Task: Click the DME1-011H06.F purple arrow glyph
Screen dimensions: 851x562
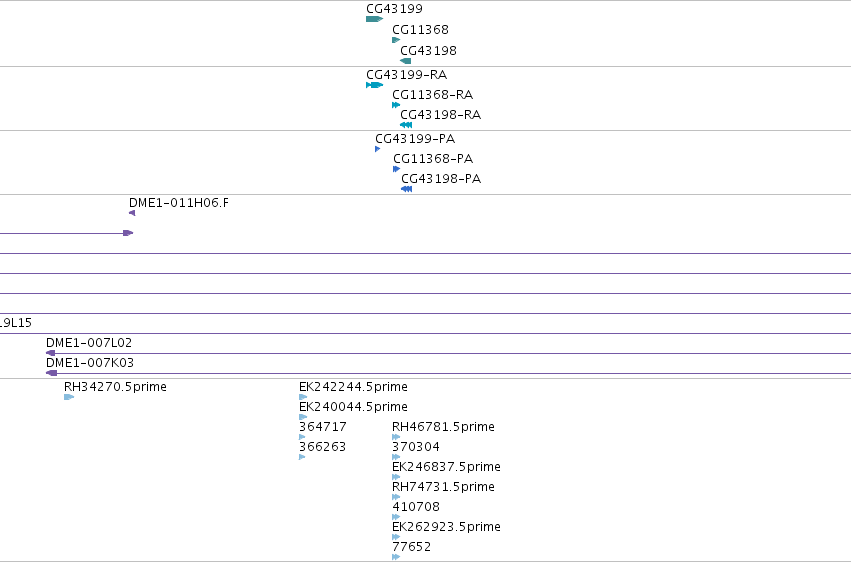Action: click(132, 213)
